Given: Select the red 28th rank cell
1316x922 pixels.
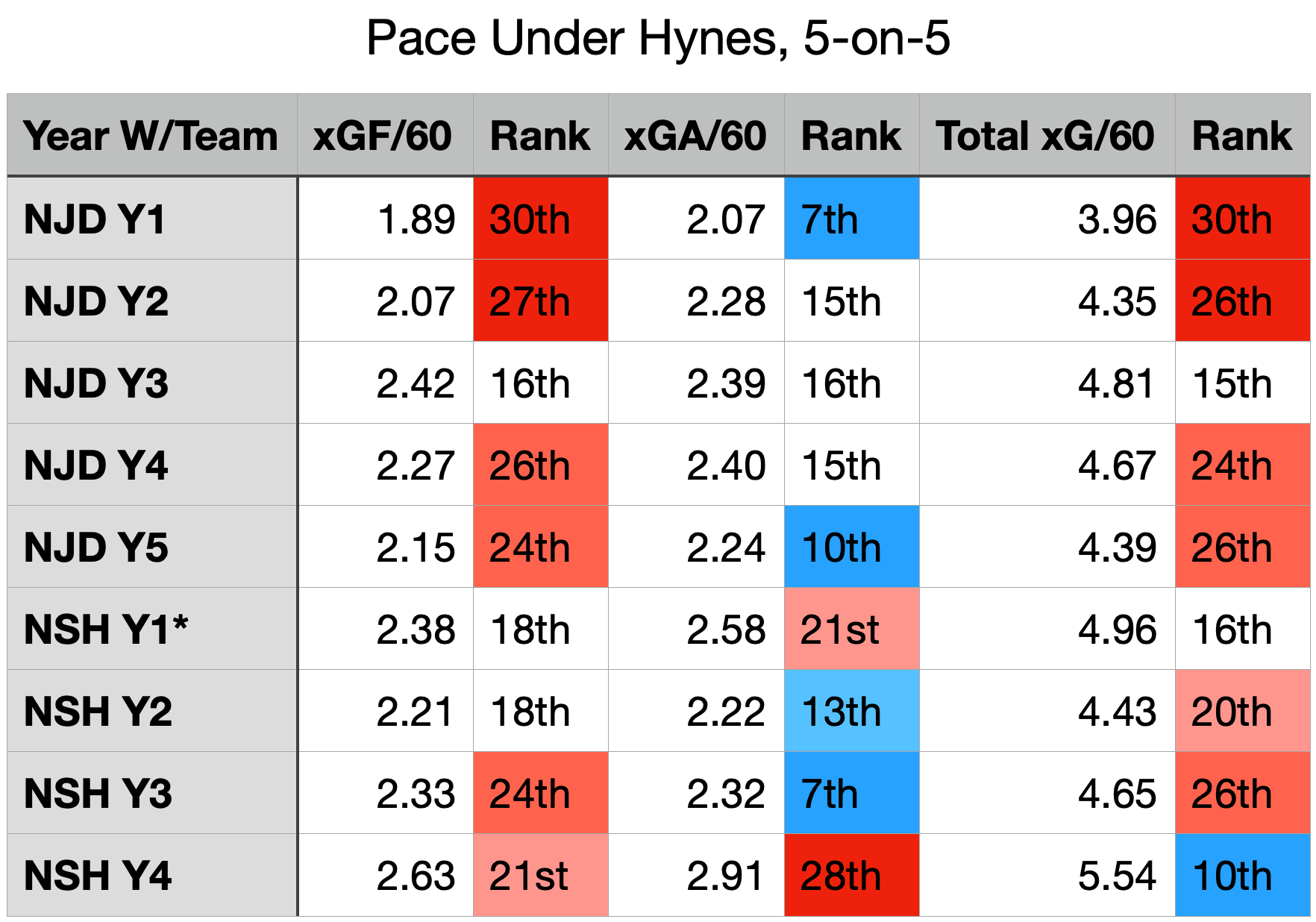Looking at the screenshot, I should [x=851, y=876].
